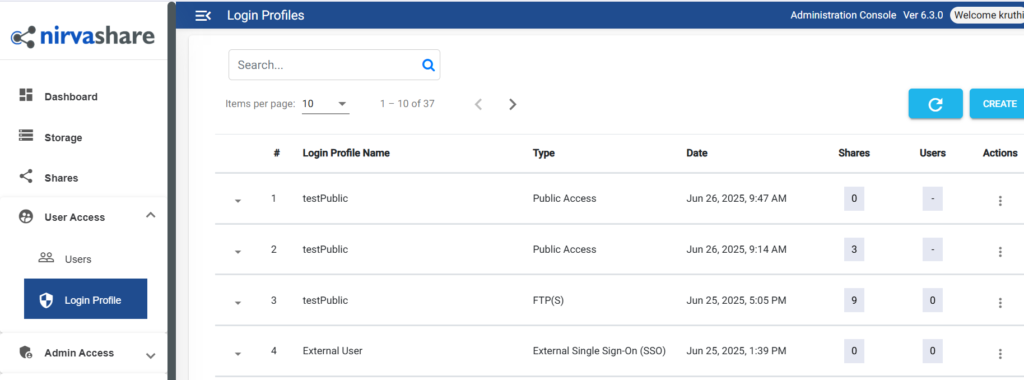Screen dimensions: 1024x380
Task: Open actions menu for the 9:14 AM row
Action: 1000,251
